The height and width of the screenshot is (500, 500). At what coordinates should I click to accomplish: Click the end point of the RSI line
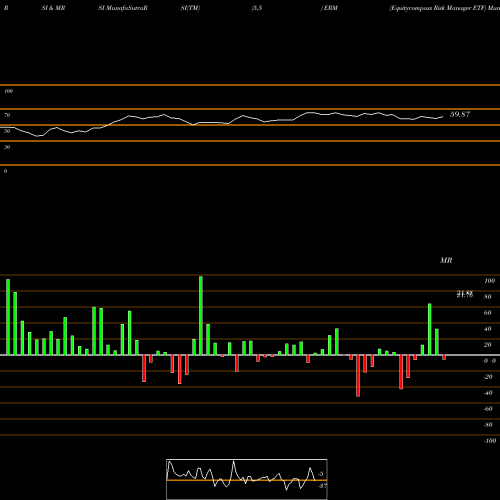point(443,117)
